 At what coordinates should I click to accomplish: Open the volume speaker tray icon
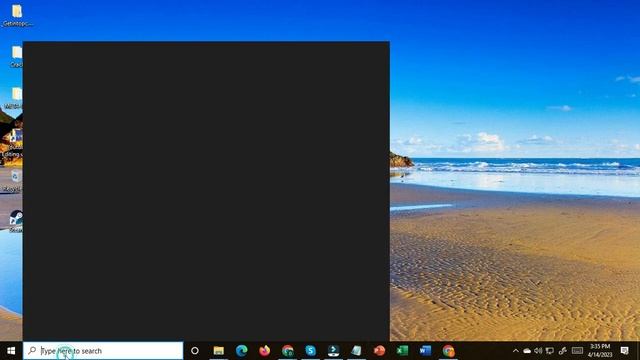coord(538,351)
